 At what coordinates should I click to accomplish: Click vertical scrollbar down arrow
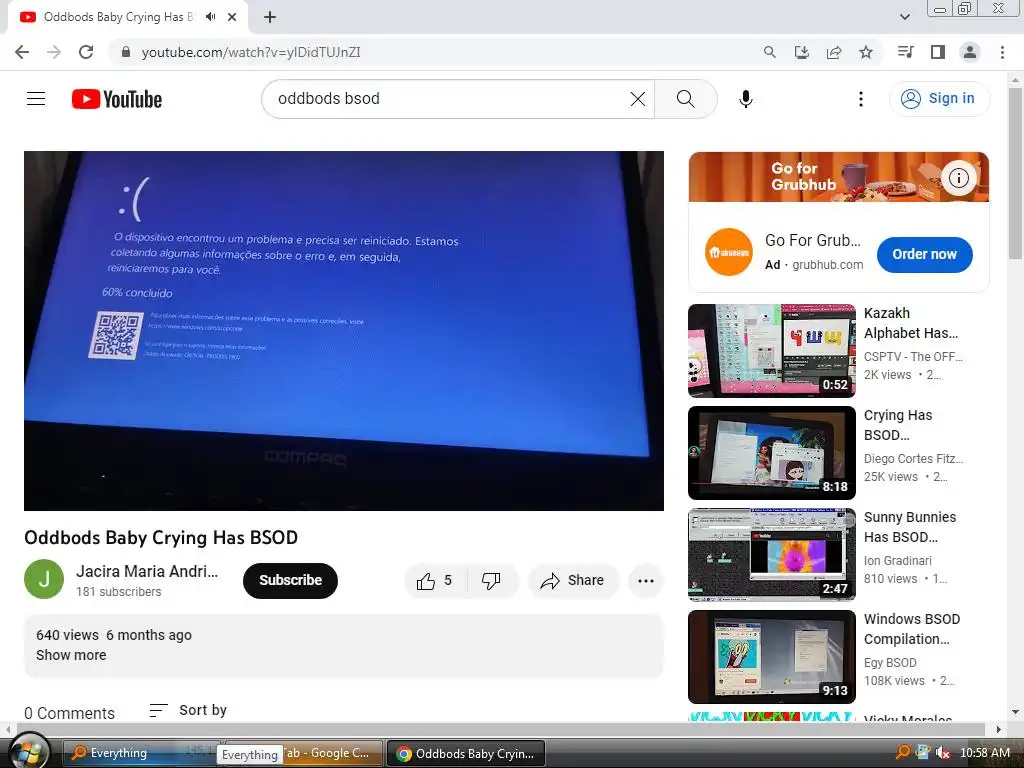1016,711
